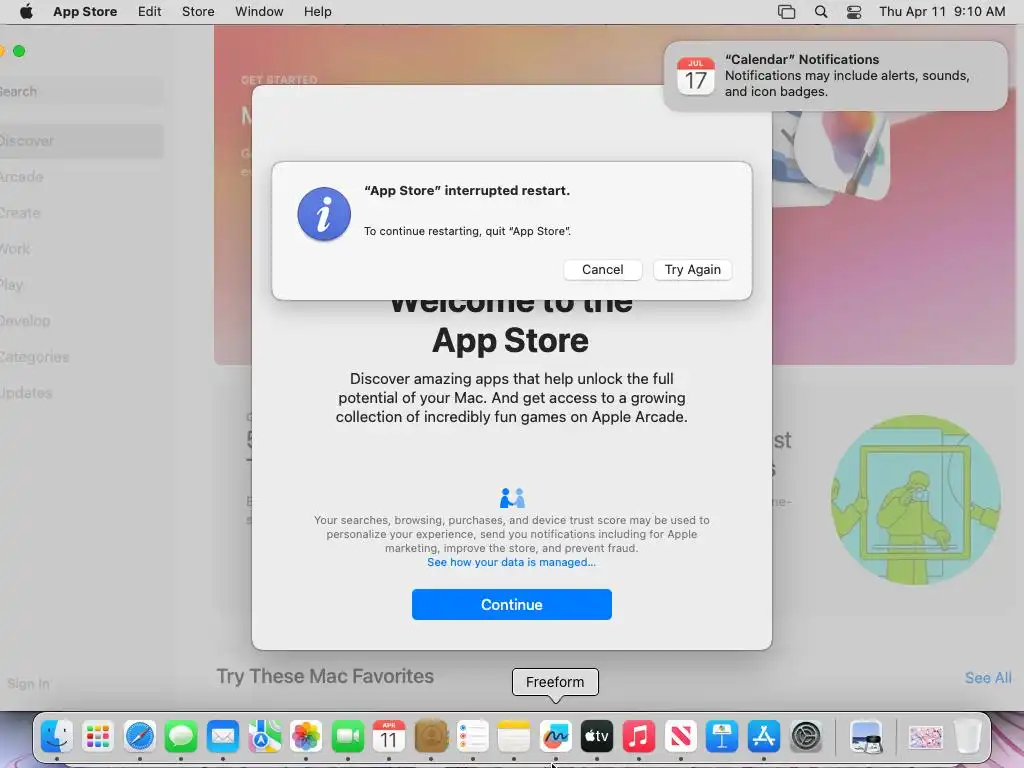Click See All next to Mac Favorites
Screen dimensions: 1024x768
(988, 678)
